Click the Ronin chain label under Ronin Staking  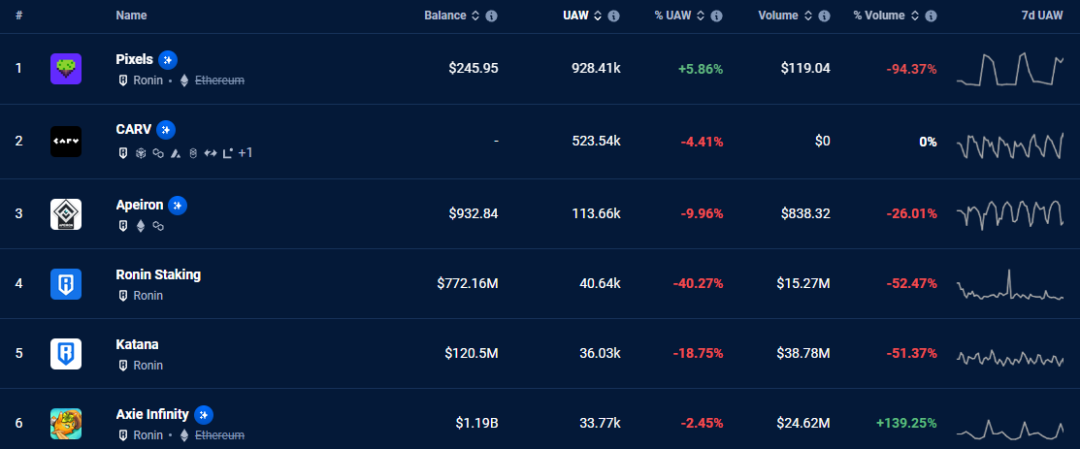(x=148, y=295)
